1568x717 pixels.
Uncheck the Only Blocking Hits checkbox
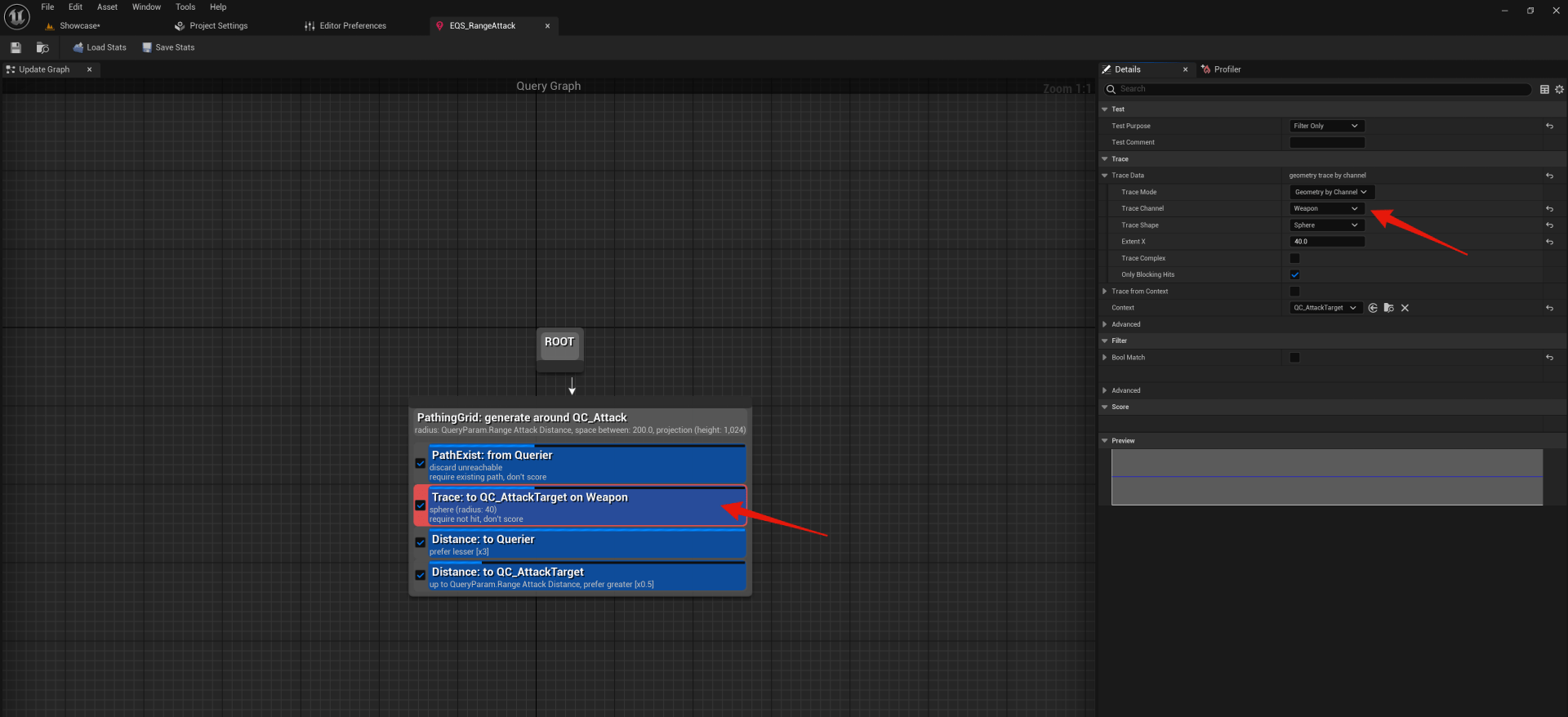(x=1294, y=274)
